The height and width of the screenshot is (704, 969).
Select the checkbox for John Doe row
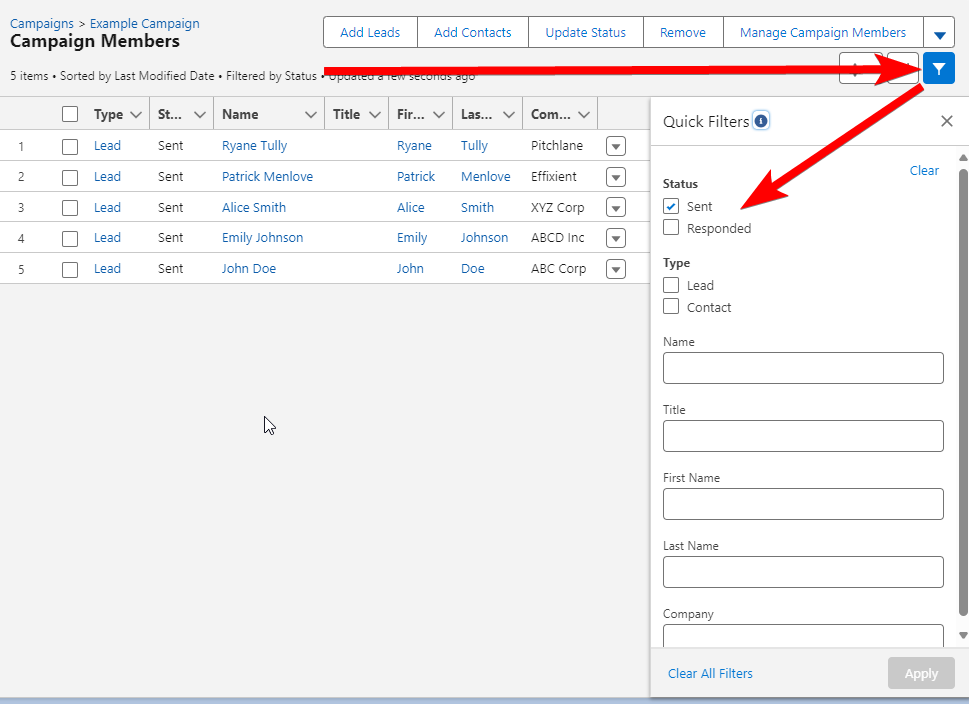[70, 269]
